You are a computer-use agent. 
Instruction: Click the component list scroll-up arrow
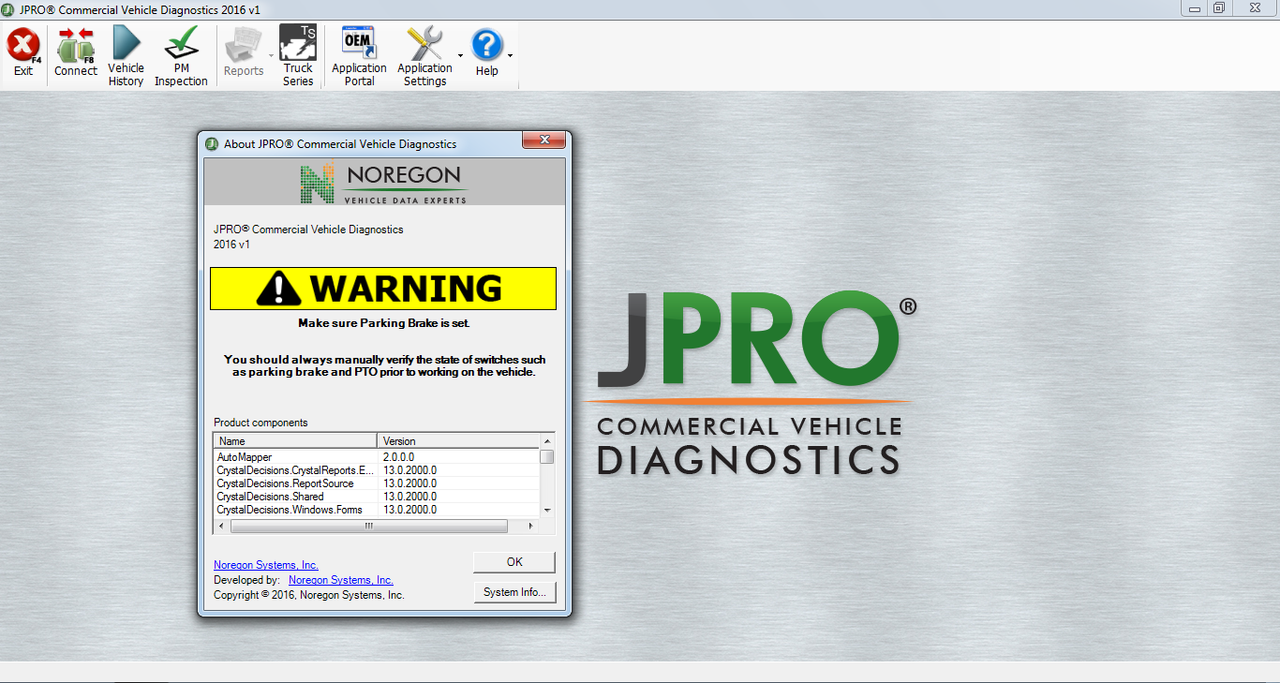(x=547, y=441)
